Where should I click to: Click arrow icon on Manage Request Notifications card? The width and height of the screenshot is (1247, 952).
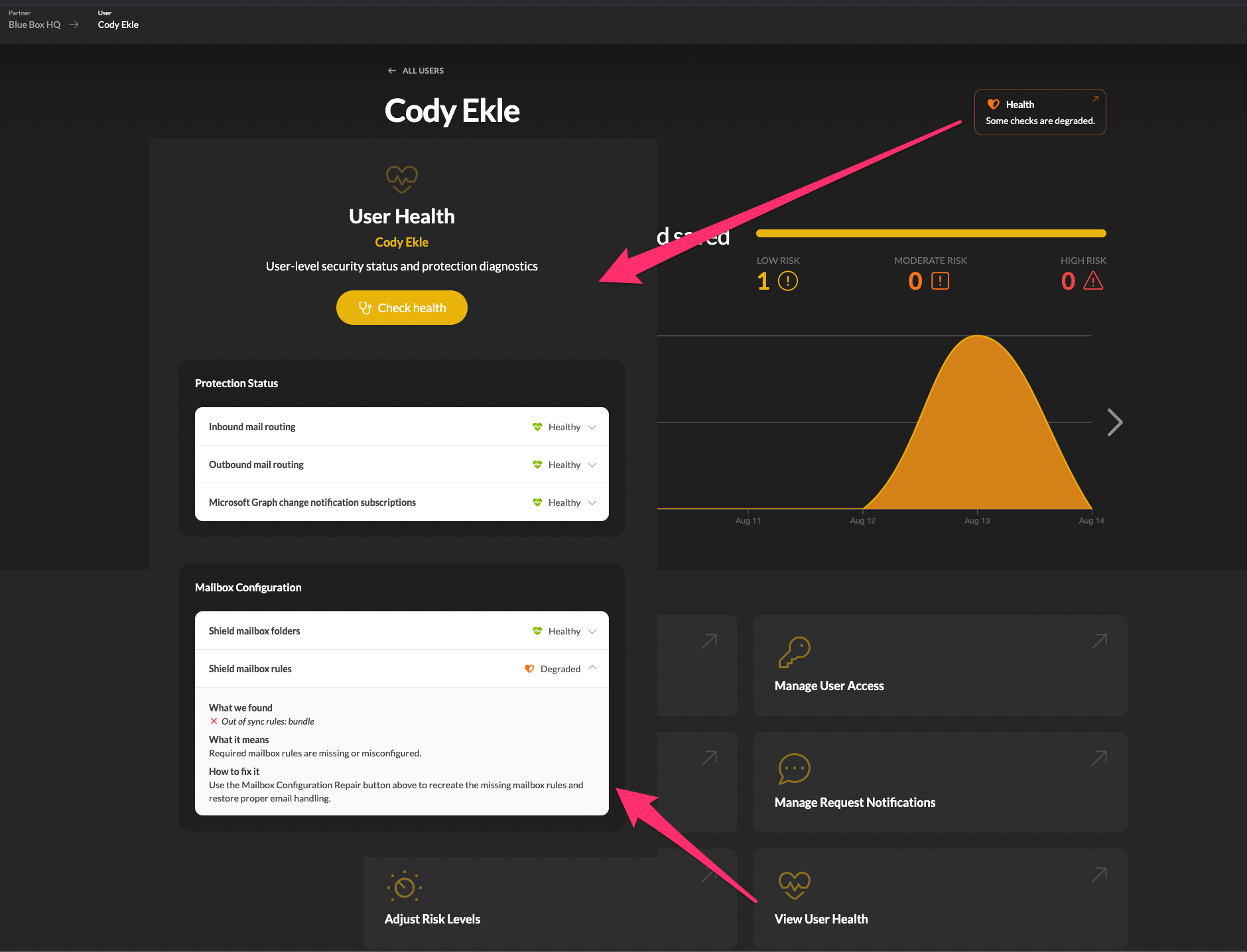coord(1099,758)
